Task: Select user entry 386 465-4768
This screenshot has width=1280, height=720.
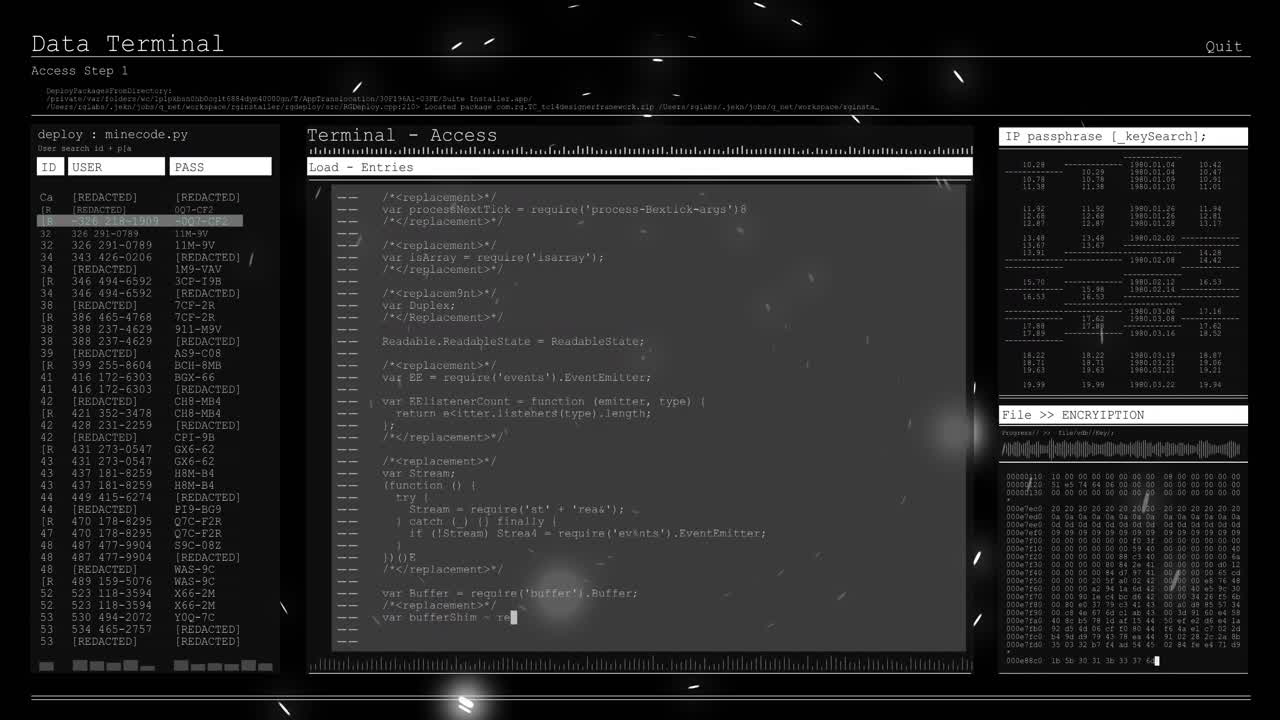Action: point(112,317)
